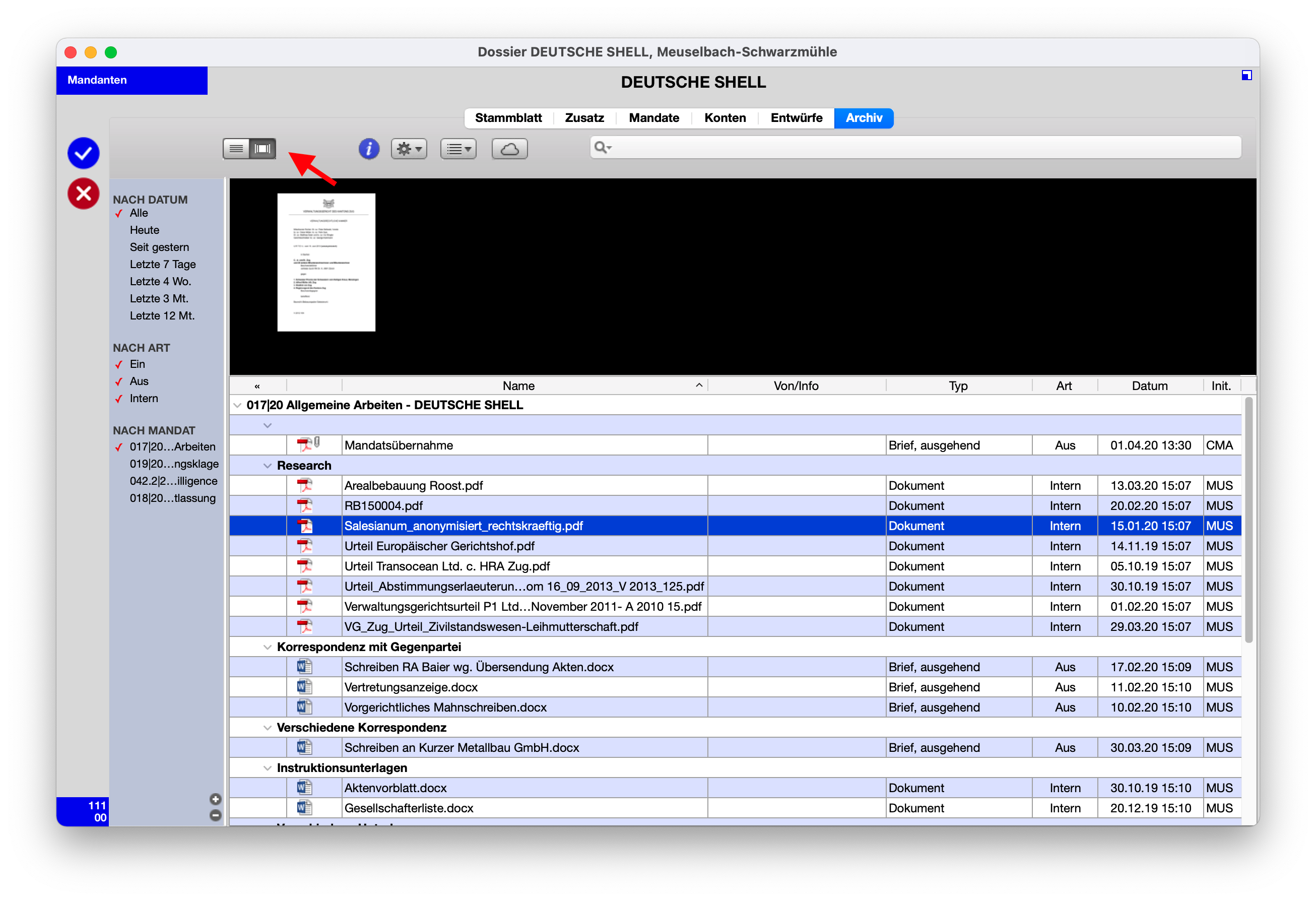Toggle the Intern type filter
Screen dimensions: 1316x901
[x=144, y=398]
